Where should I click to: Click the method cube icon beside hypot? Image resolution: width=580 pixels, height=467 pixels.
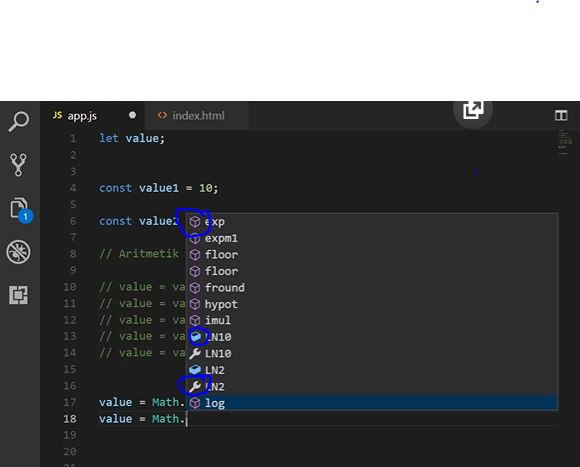pyautogui.click(x=195, y=304)
